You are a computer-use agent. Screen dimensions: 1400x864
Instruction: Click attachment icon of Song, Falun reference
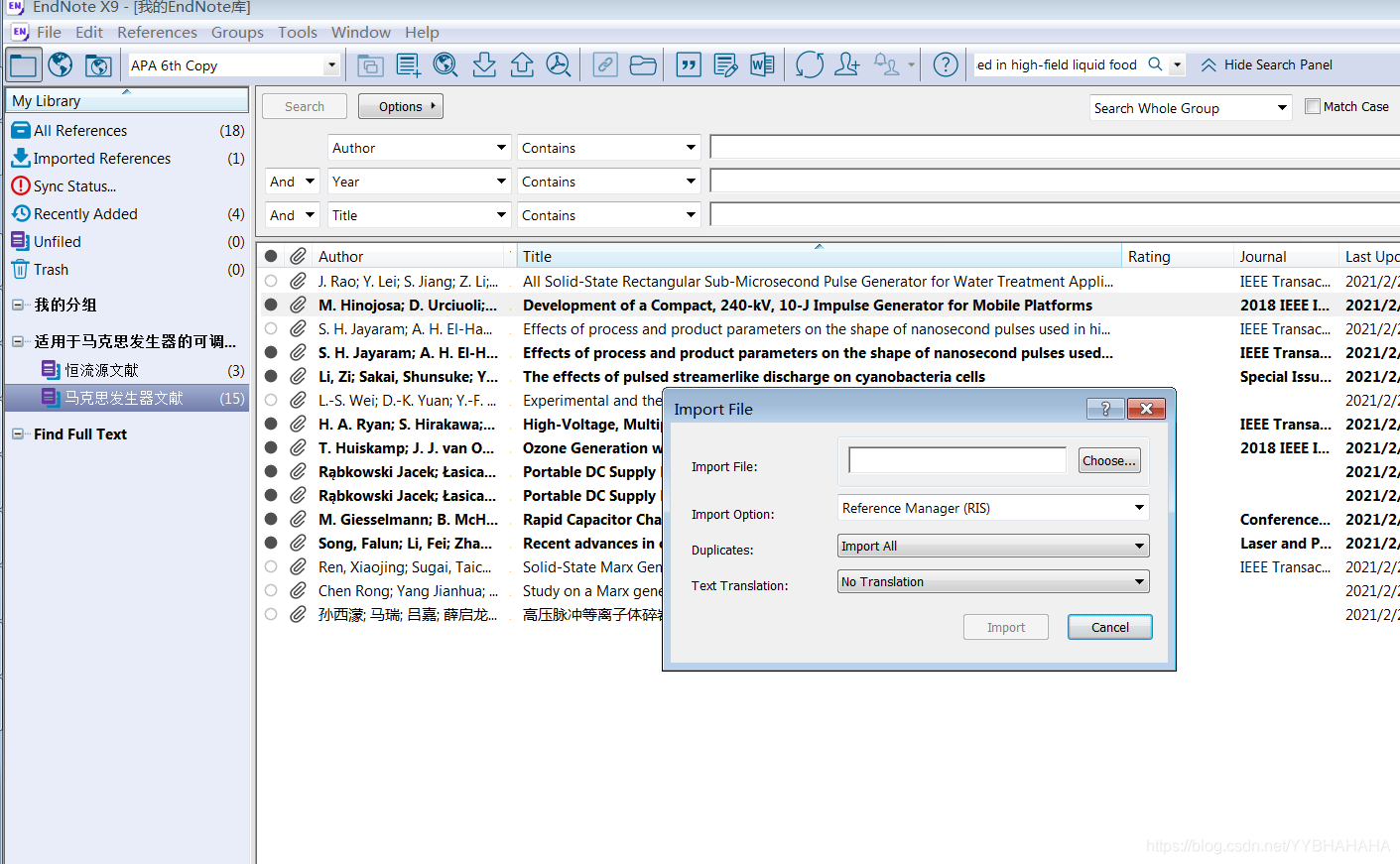(x=298, y=544)
